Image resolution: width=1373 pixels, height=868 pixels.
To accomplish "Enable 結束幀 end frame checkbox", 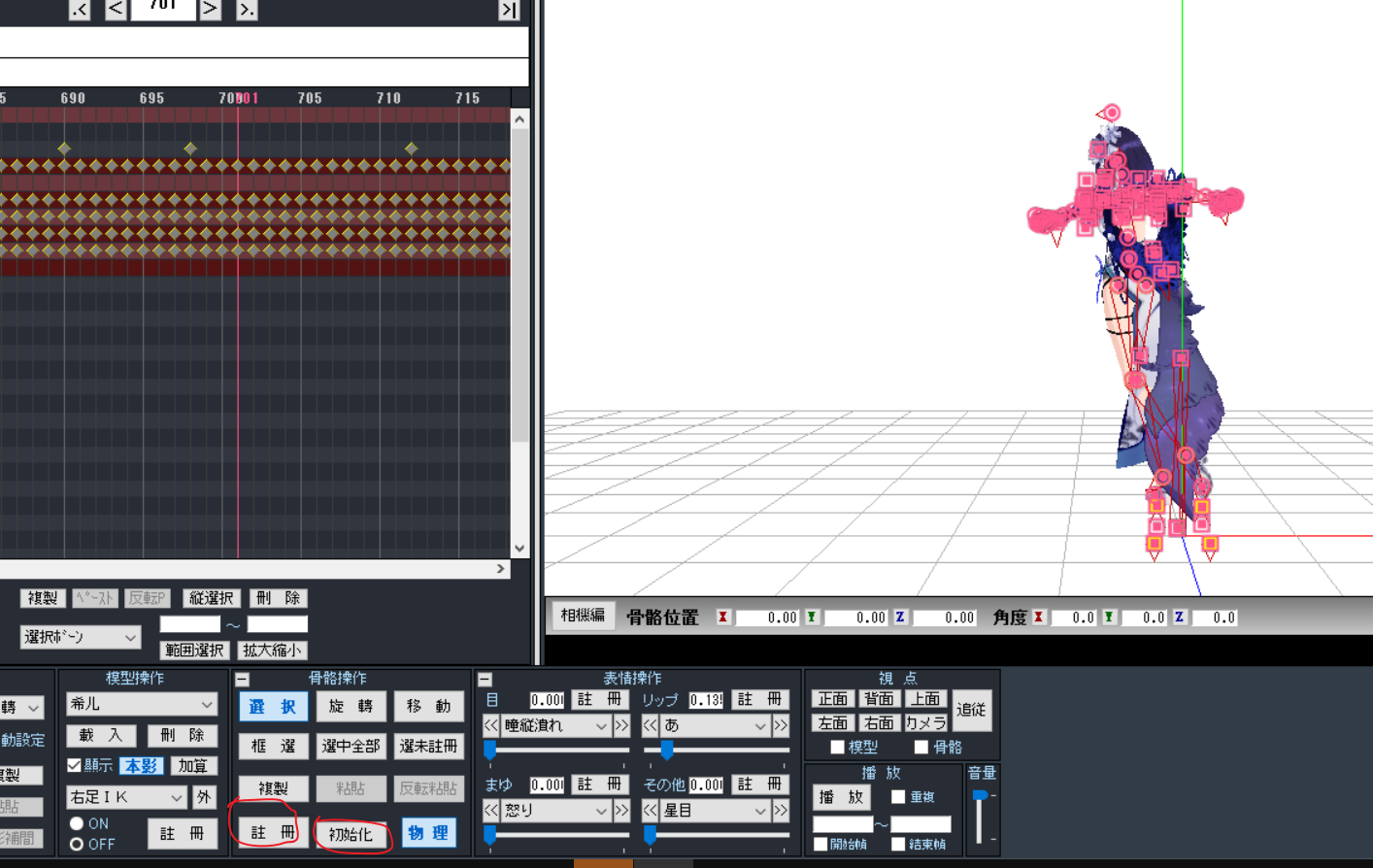I will [x=898, y=844].
